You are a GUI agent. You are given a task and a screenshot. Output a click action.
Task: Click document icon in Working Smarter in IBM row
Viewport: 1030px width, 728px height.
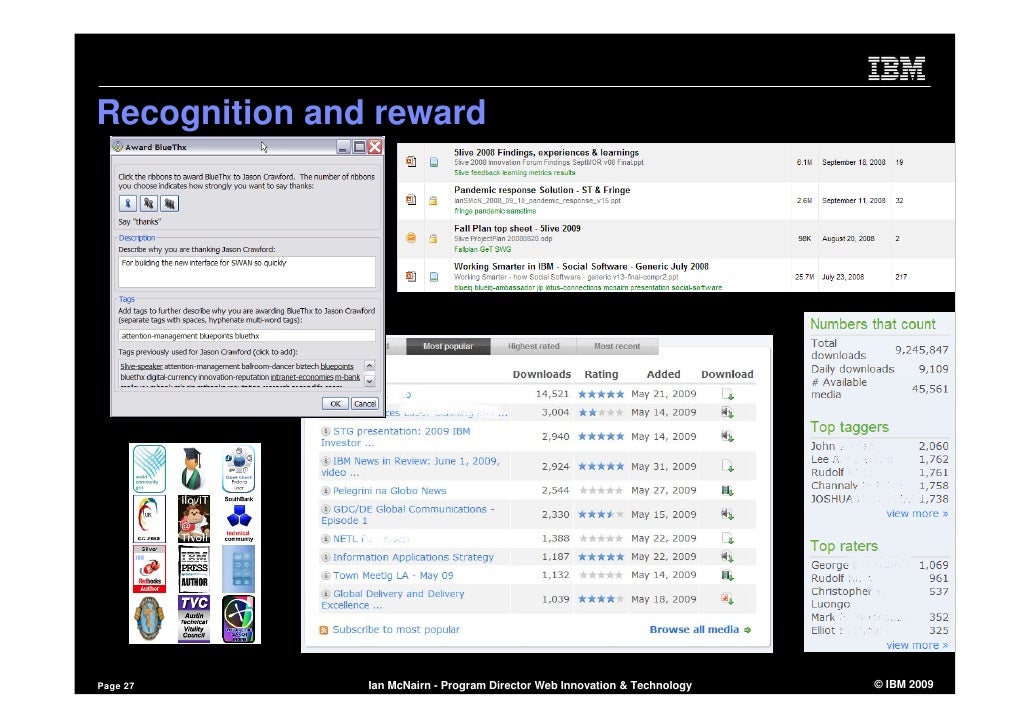point(434,277)
